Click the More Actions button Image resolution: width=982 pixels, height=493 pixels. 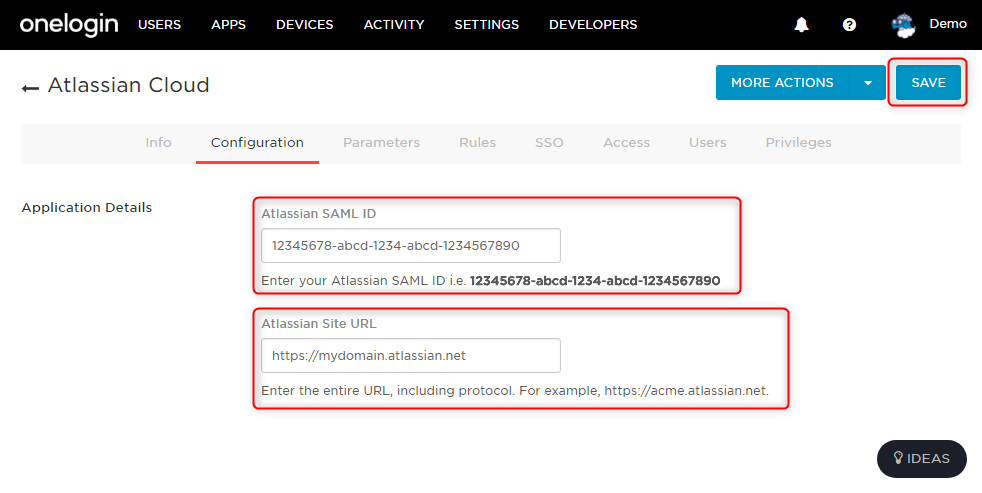tap(782, 83)
